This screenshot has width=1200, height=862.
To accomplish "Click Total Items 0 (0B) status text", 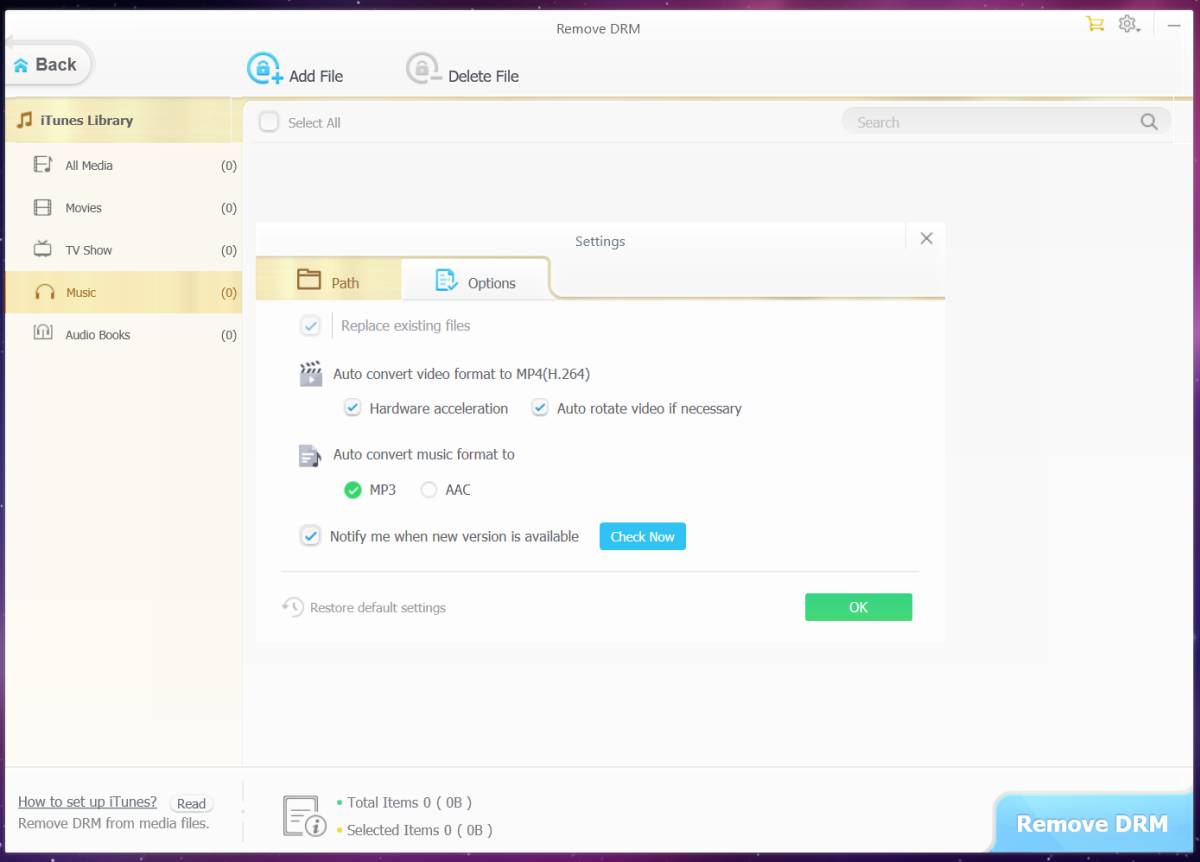I will (x=409, y=802).
